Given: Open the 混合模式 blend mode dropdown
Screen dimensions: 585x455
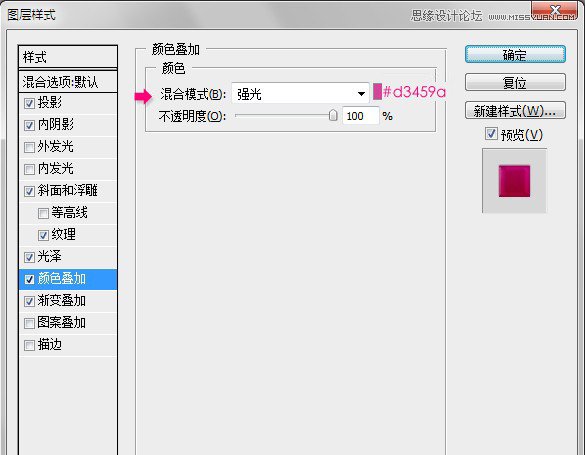Looking at the screenshot, I should pos(300,93).
